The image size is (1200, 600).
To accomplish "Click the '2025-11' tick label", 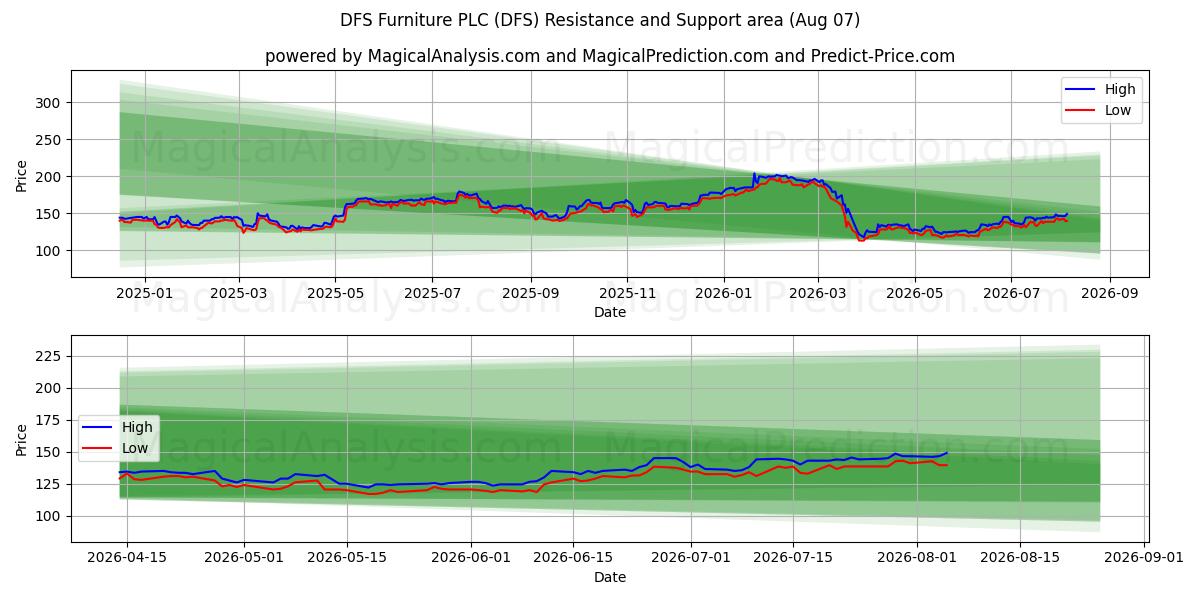I will [627, 293].
